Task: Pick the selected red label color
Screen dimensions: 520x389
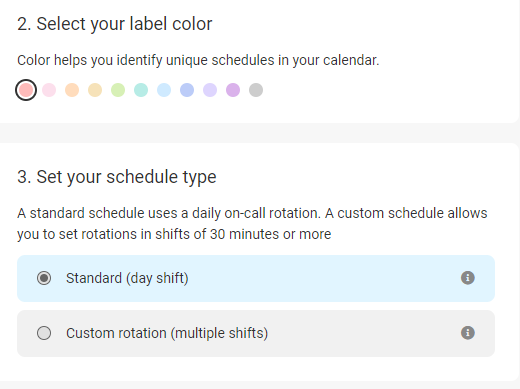Action: click(26, 90)
